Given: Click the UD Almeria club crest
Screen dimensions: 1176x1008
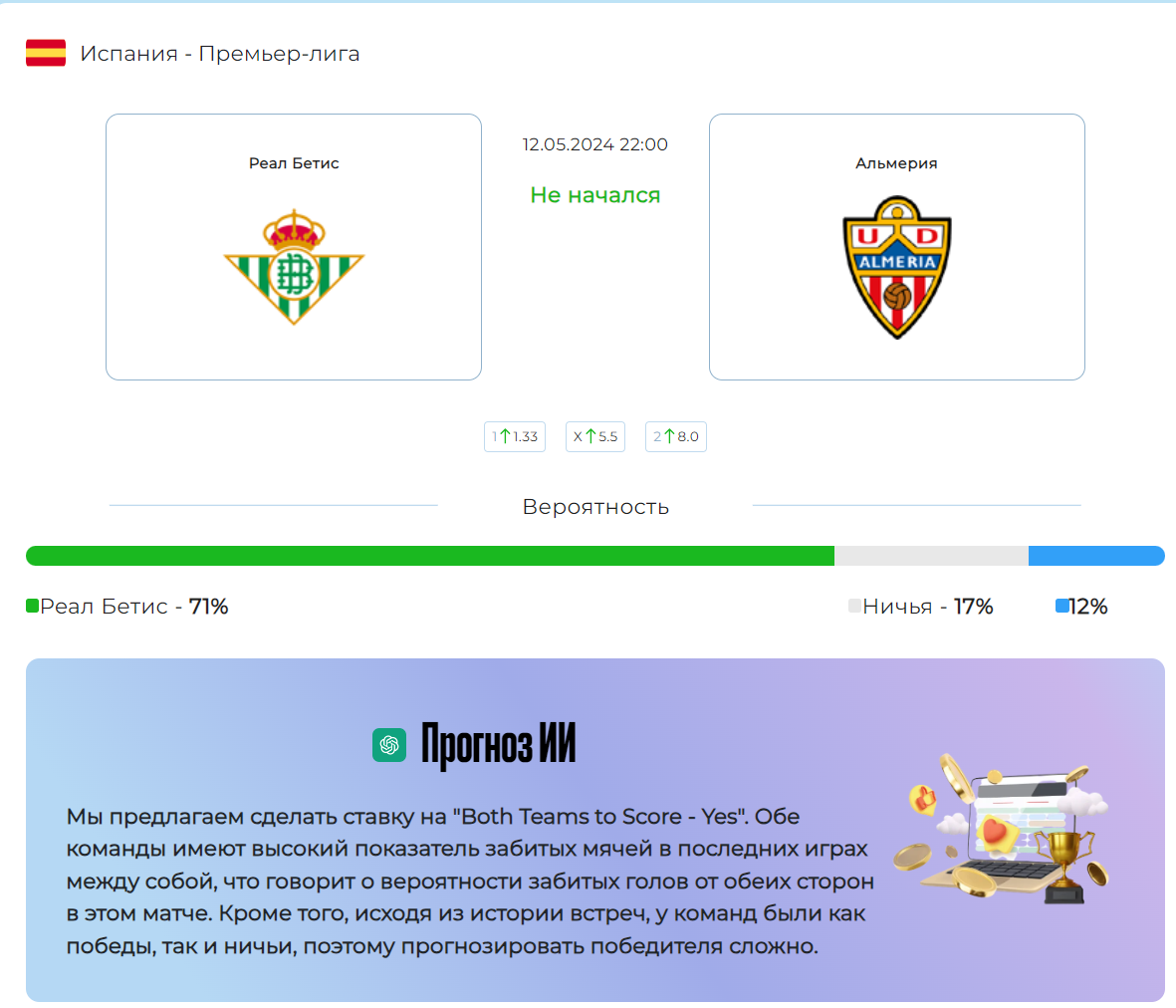Looking at the screenshot, I should (897, 268).
